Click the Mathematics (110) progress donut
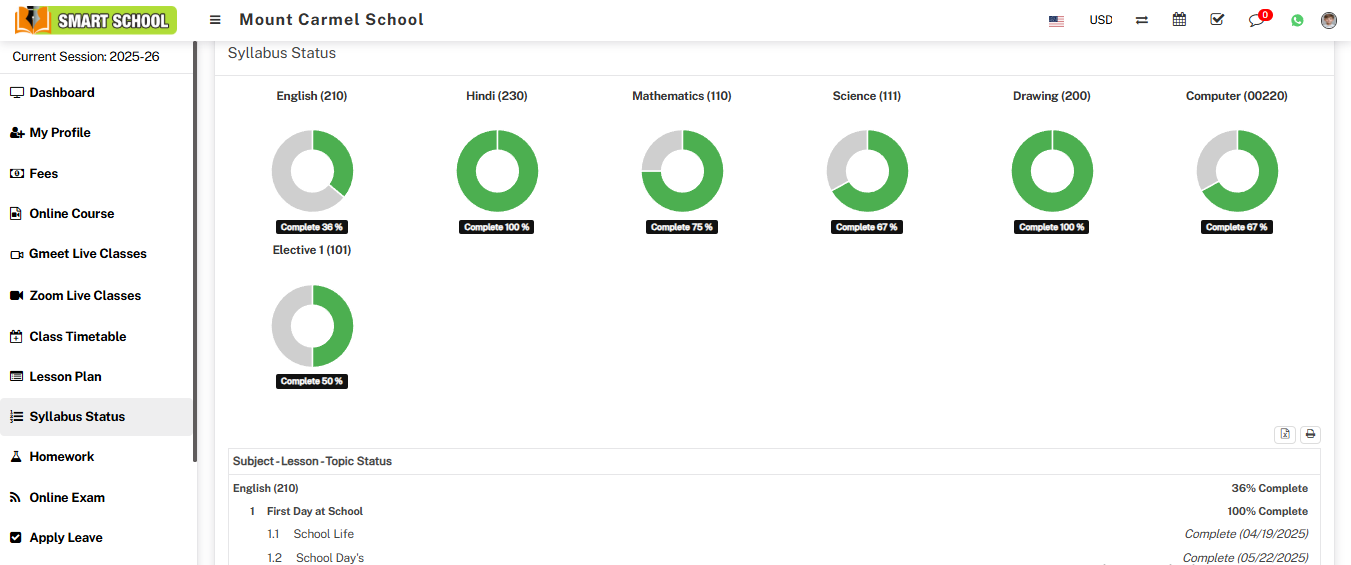Viewport: 1351px width, 565px height. (x=682, y=171)
